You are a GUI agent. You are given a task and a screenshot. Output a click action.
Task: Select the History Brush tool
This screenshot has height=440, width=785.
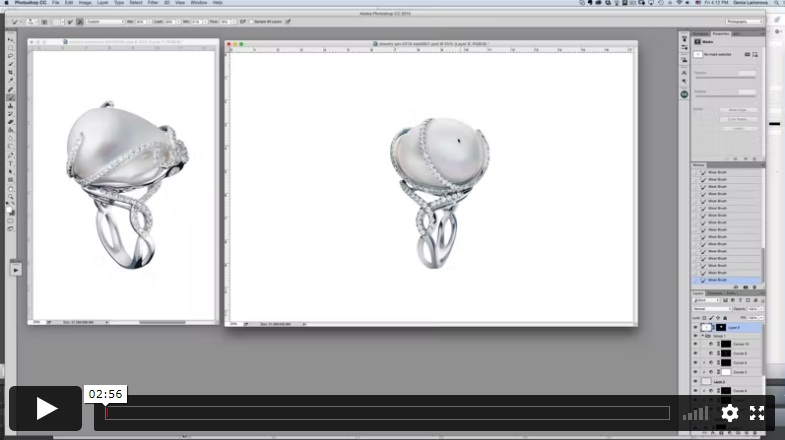coord(11,114)
